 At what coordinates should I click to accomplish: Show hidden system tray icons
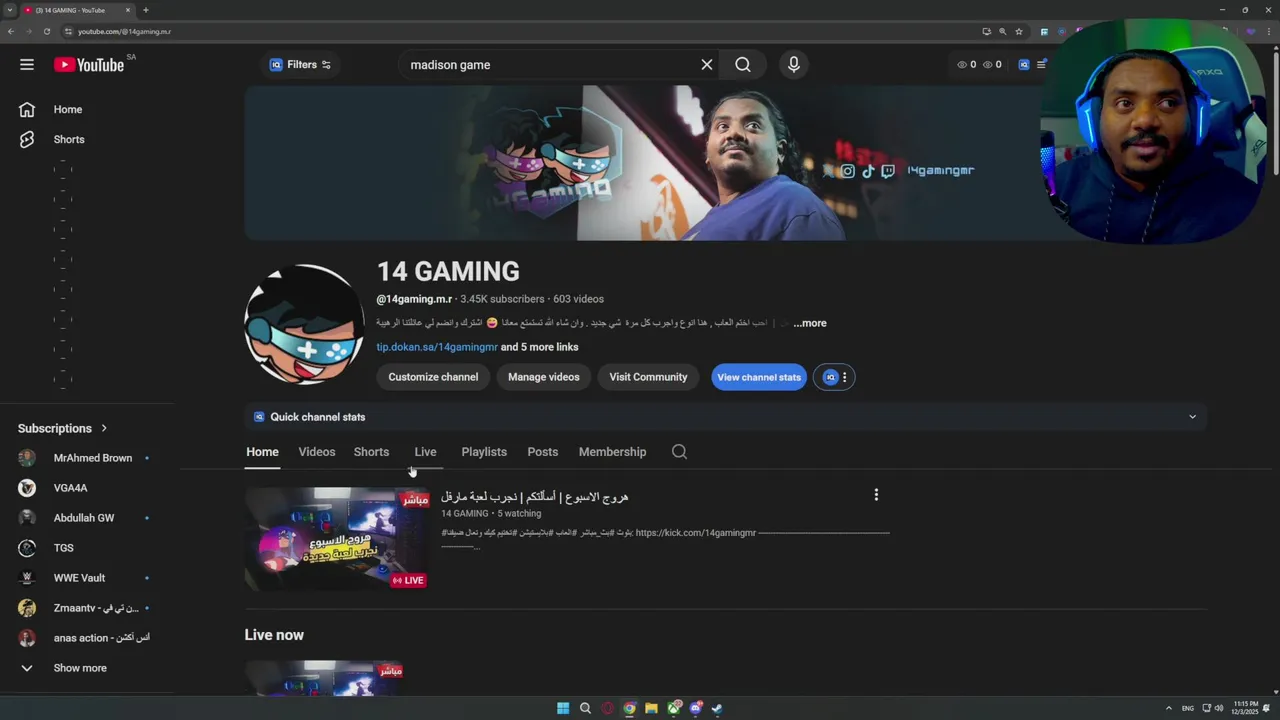tap(1168, 708)
